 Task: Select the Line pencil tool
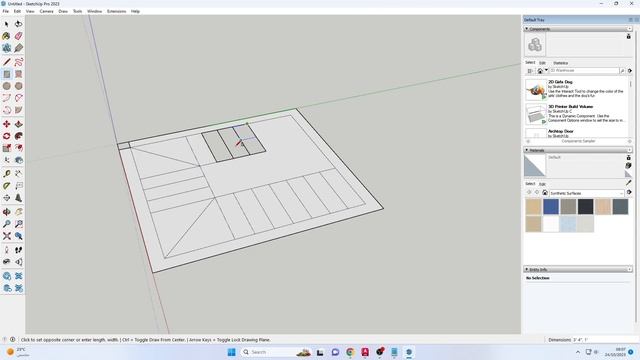point(7,62)
